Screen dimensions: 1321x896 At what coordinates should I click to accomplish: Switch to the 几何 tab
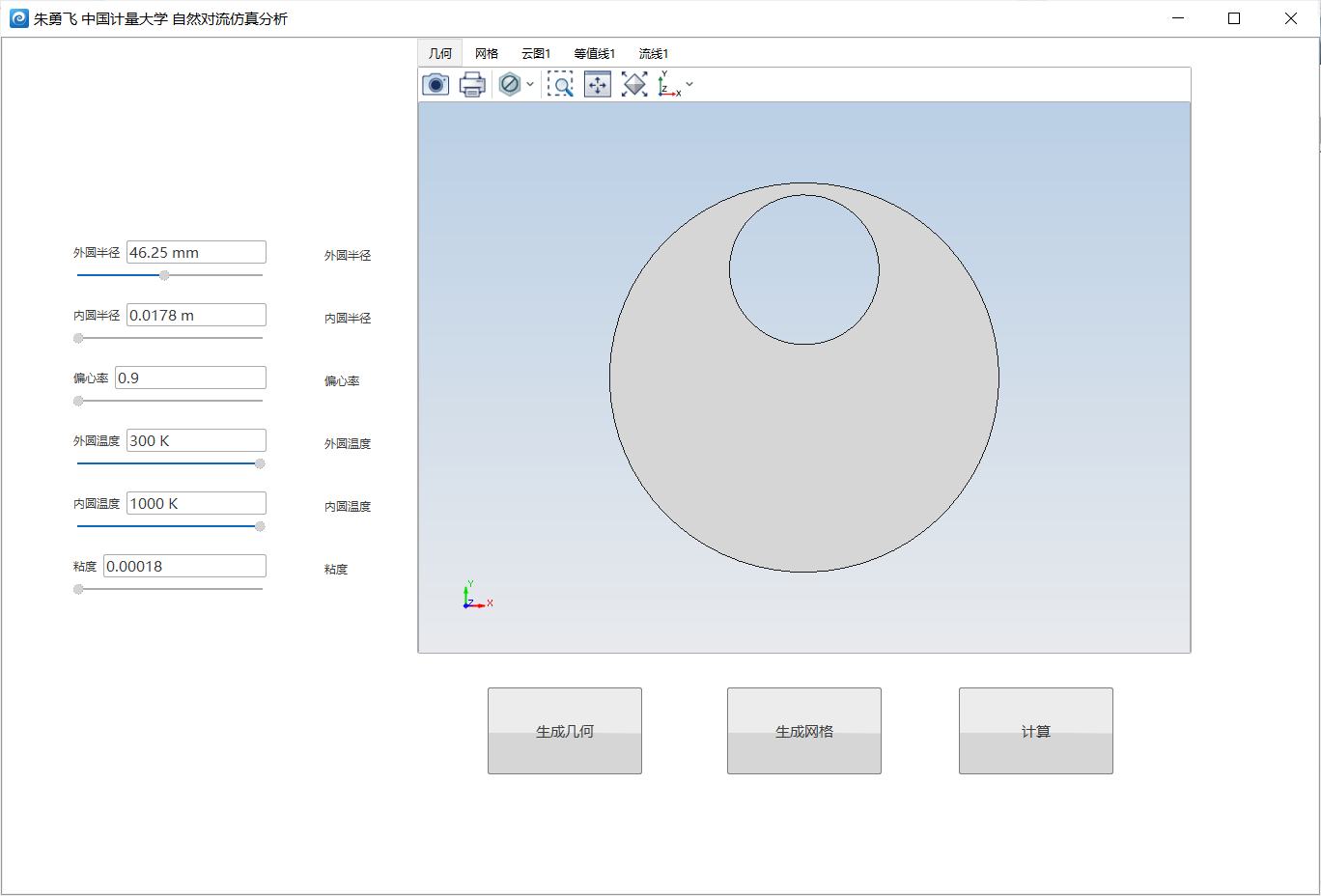click(x=440, y=53)
